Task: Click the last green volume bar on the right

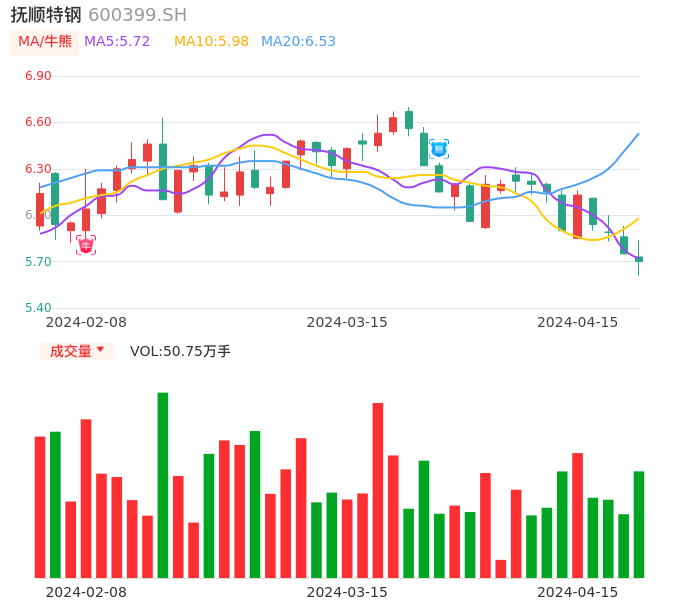Action: point(639,525)
